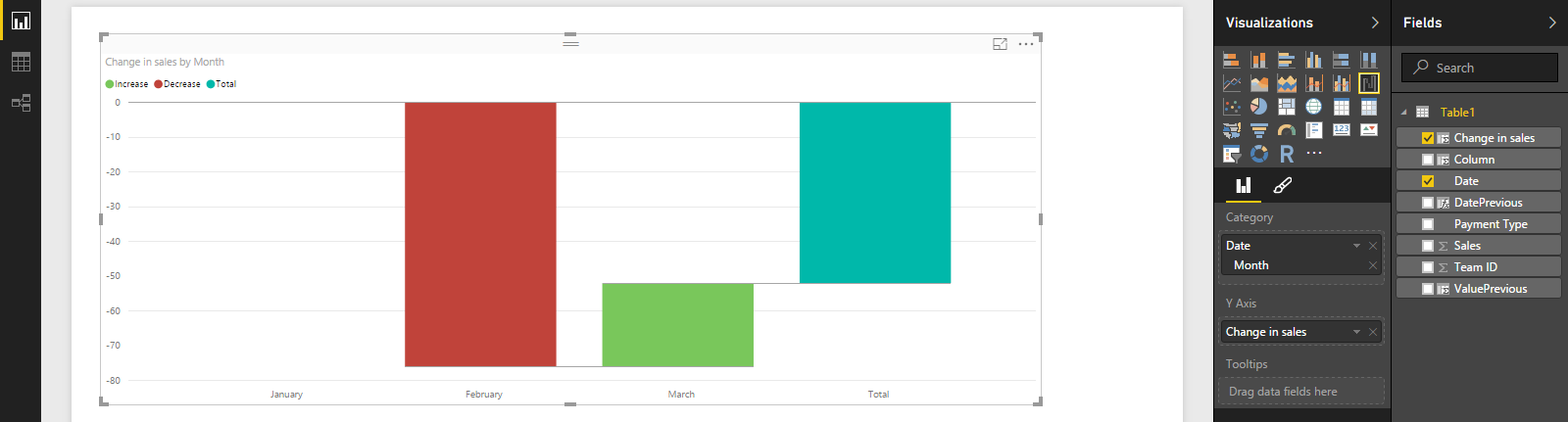Select the Table visualization
Screen dimensions: 1568x422
pos(1342,107)
